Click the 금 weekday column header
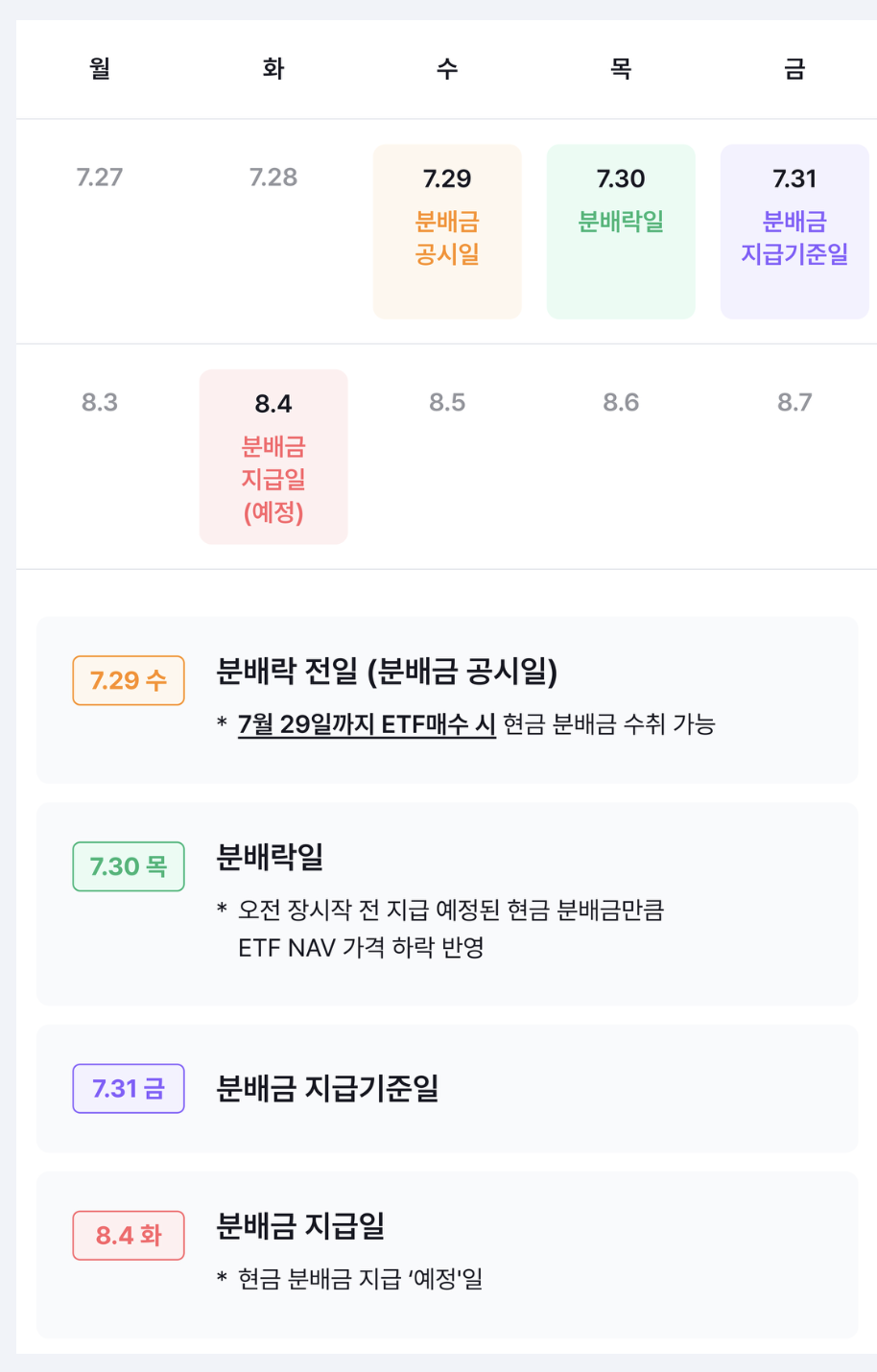Viewport: 877px width, 1372px height. pos(794,69)
